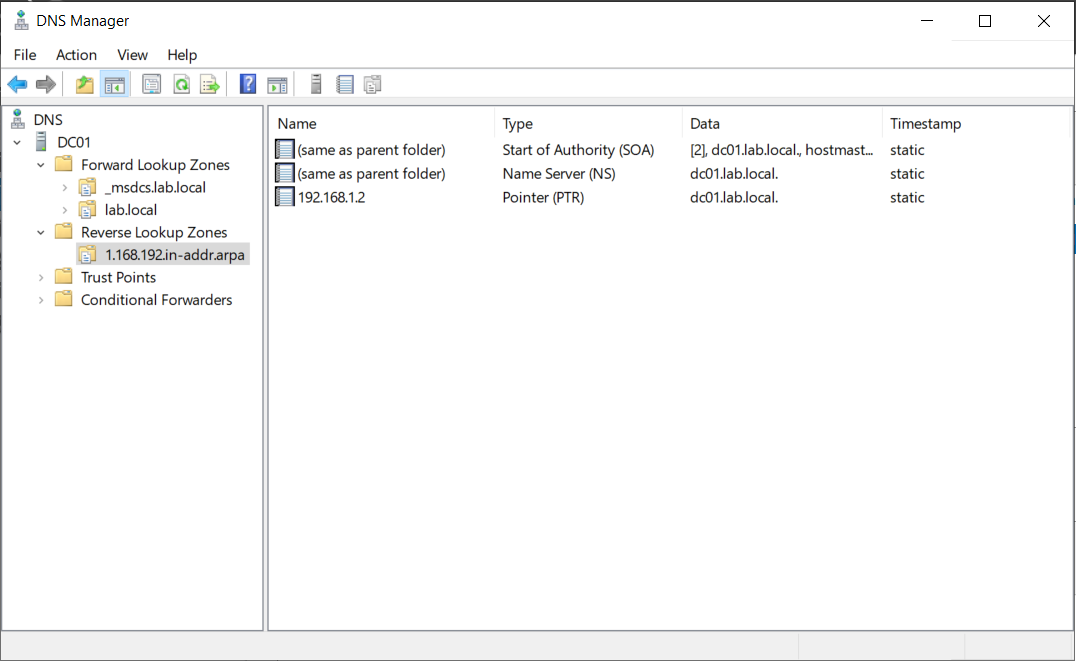1076x661 pixels.
Task: Collapse the Reverse Lookup Zones folder
Action: (x=40, y=232)
